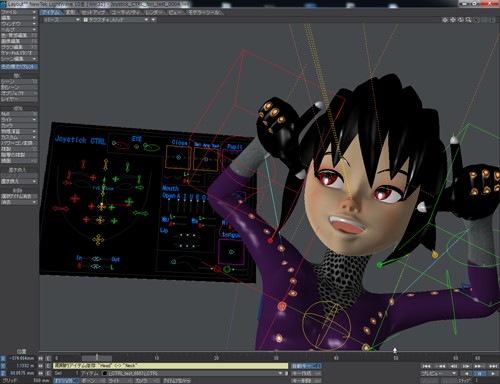Go to next keyframe
500x384 pixels.
coord(479,366)
